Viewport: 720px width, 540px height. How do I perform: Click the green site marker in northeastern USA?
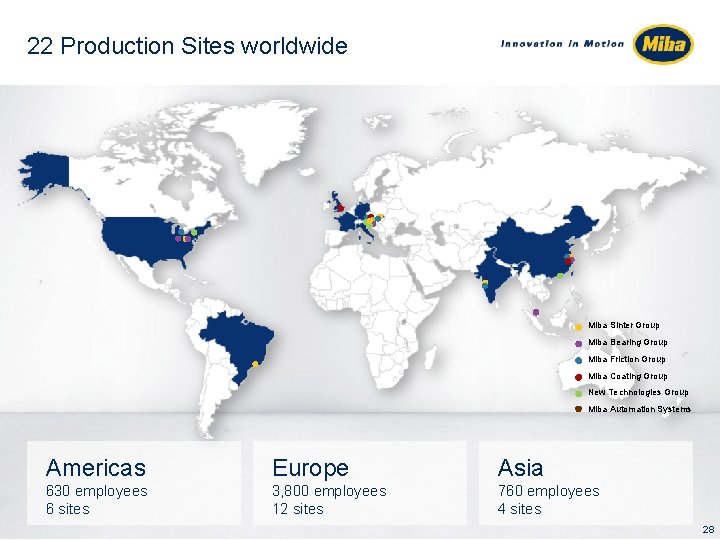[194, 232]
